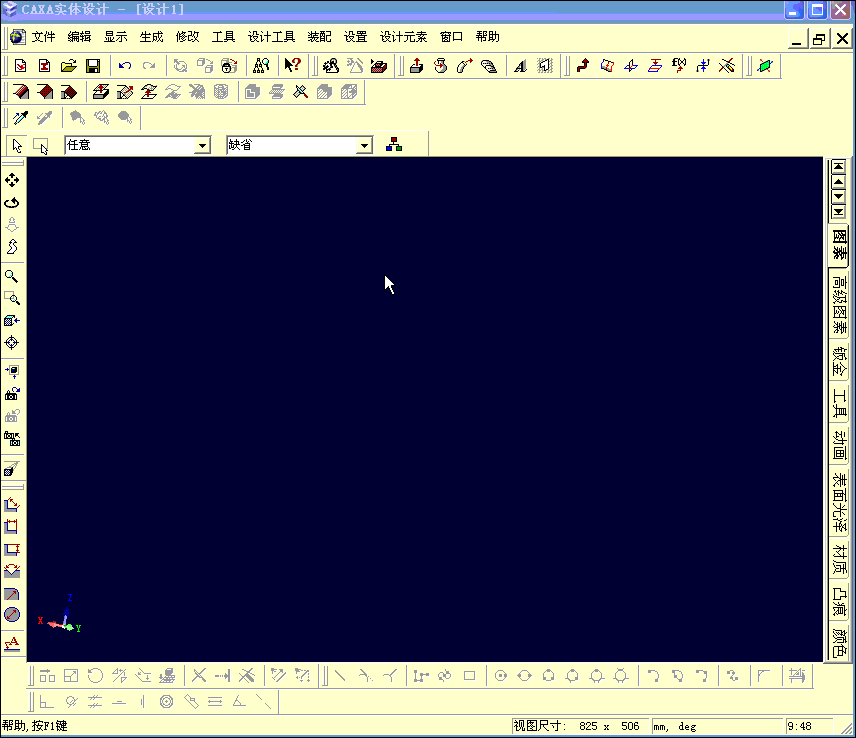Click the open file folder icon

coord(68,66)
